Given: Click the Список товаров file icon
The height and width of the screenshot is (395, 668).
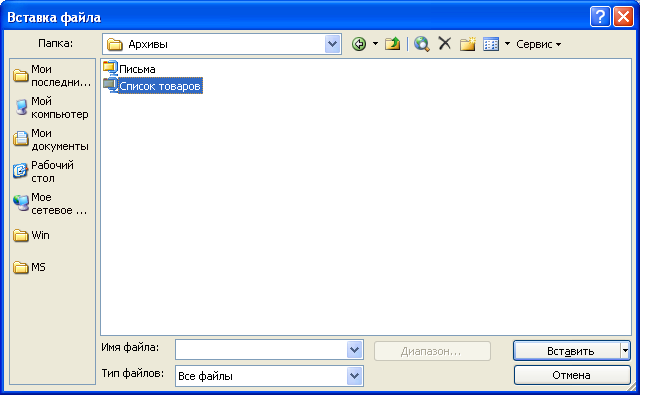Looking at the screenshot, I should (110, 85).
